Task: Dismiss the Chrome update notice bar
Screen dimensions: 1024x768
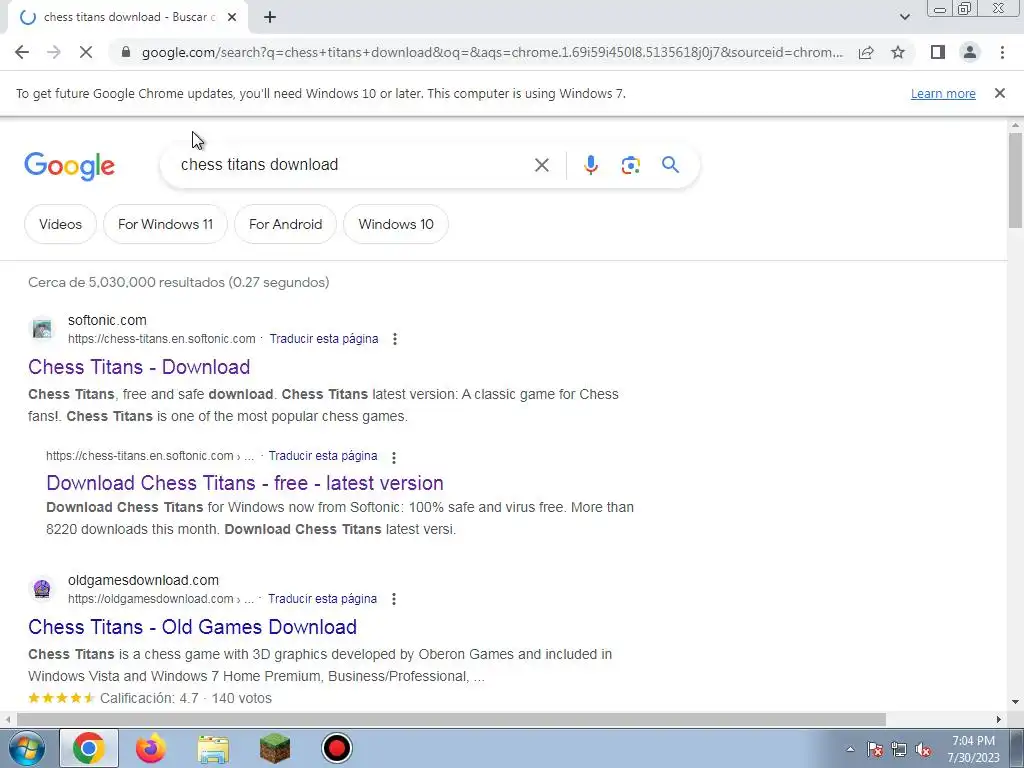Action: pos(999,93)
